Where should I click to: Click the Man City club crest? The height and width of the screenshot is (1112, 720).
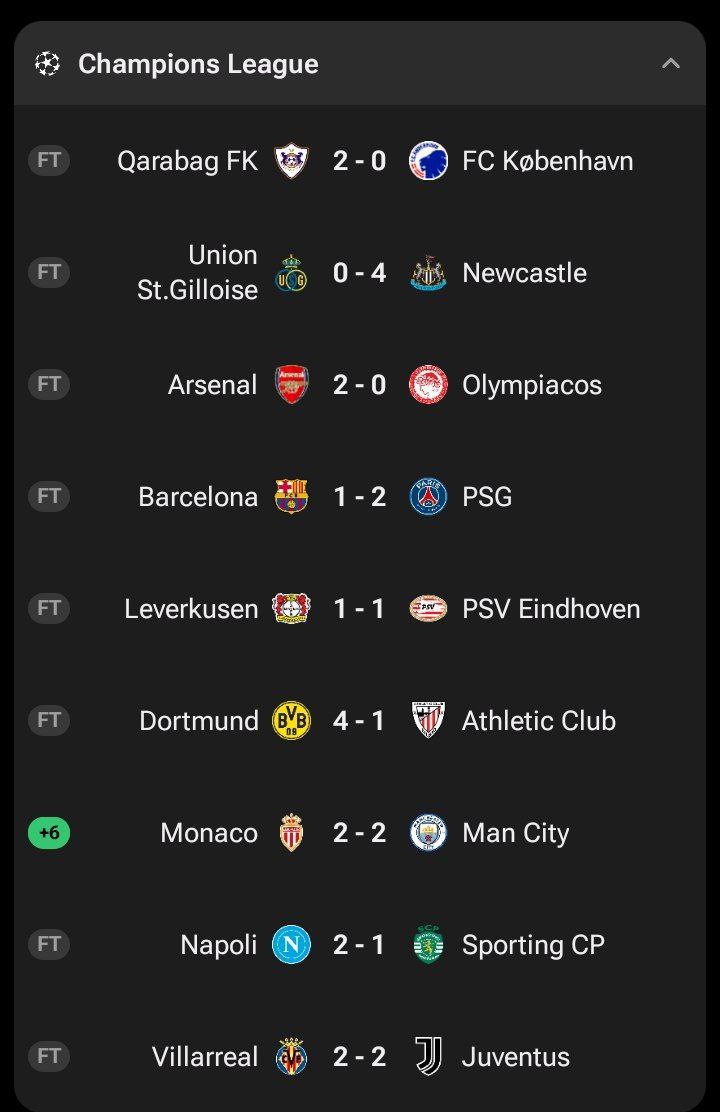pos(428,833)
